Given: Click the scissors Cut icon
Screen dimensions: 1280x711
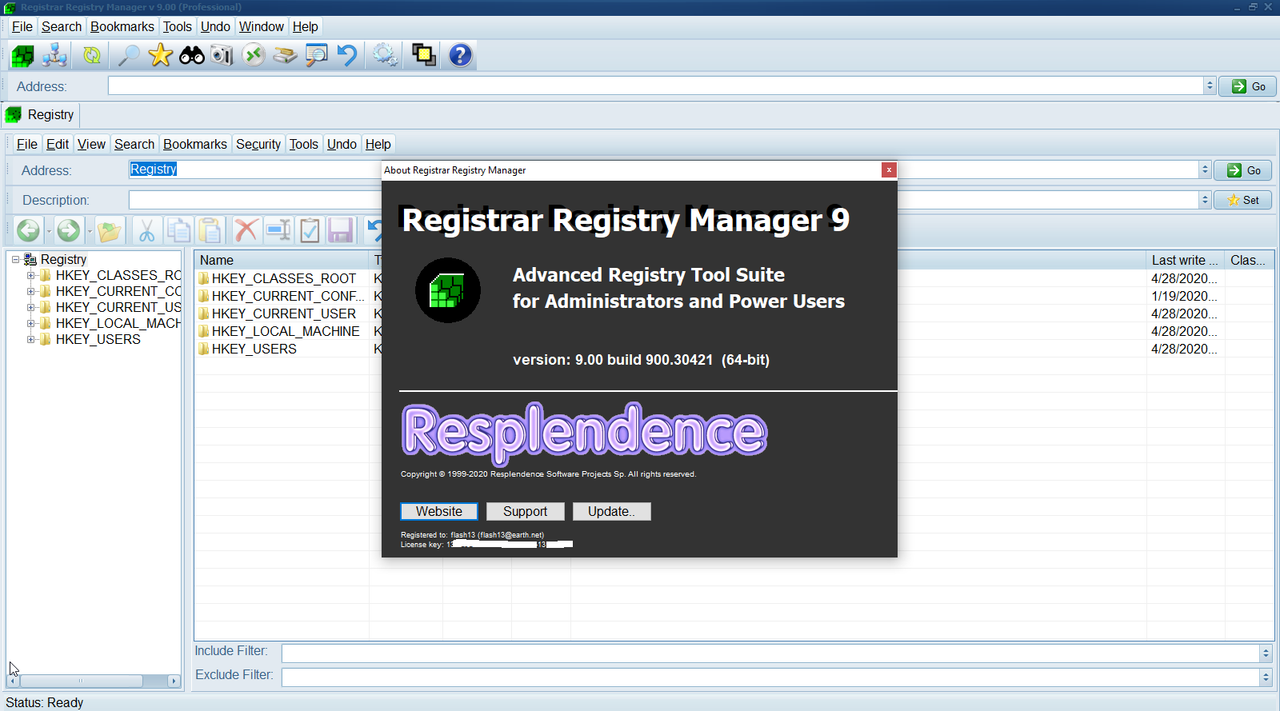Looking at the screenshot, I should pyautogui.click(x=146, y=231).
